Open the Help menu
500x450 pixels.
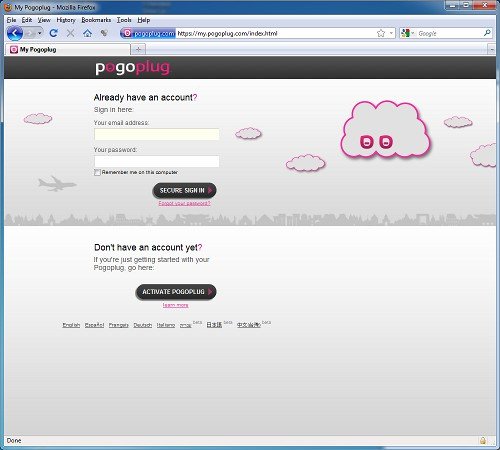pyautogui.click(x=144, y=20)
